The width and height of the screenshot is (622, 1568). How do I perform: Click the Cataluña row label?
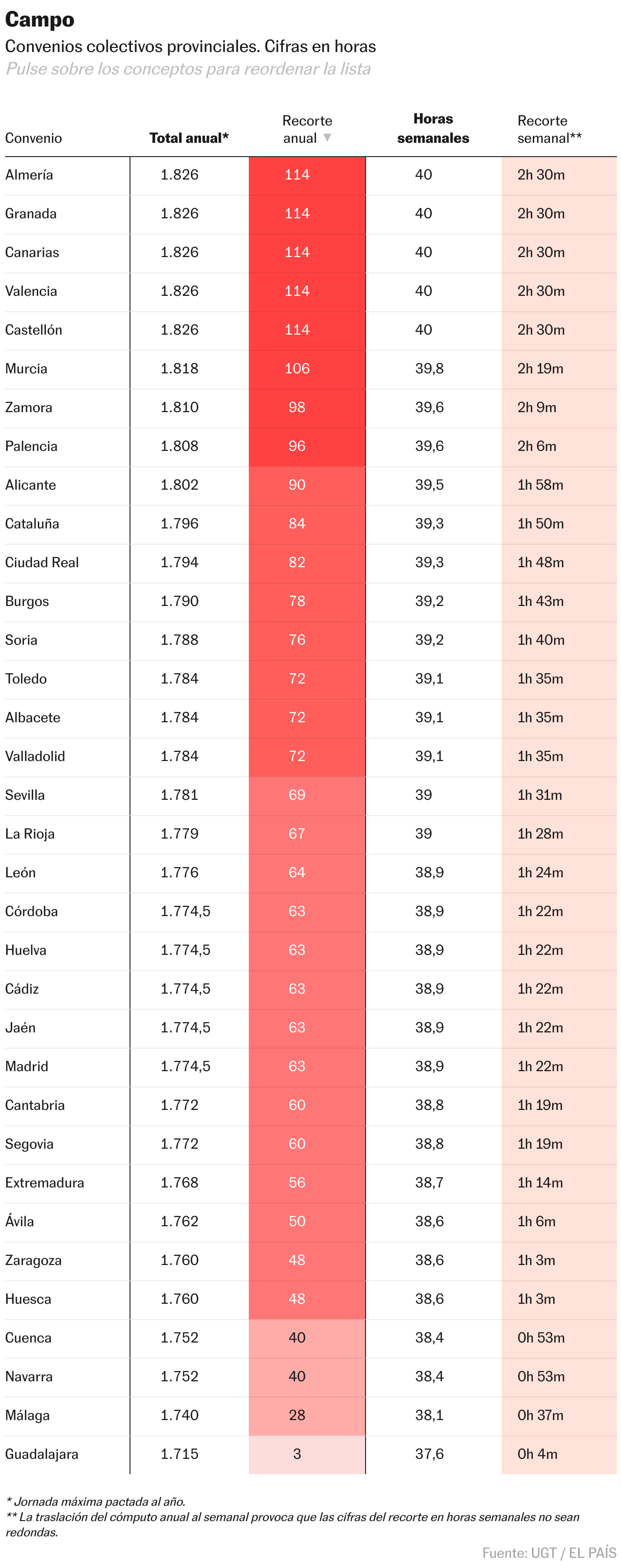(32, 523)
